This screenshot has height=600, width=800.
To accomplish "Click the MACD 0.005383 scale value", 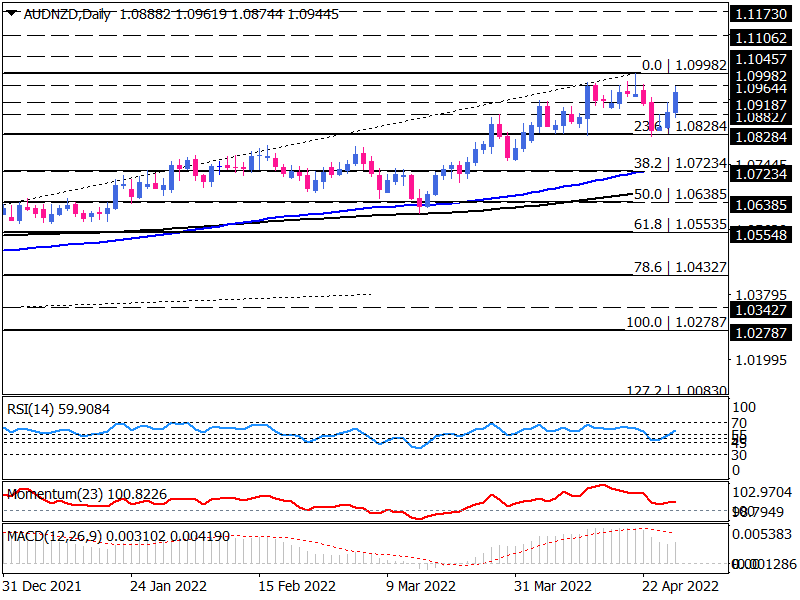I will click(x=762, y=534).
